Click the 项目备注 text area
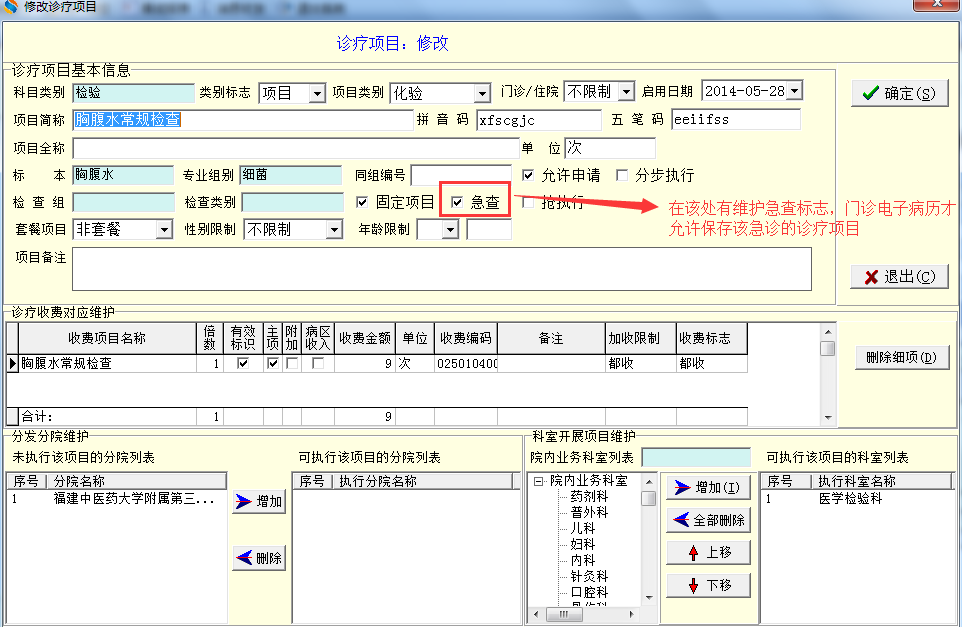962x627 pixels. pyautogui.click(x=442, y=269)
